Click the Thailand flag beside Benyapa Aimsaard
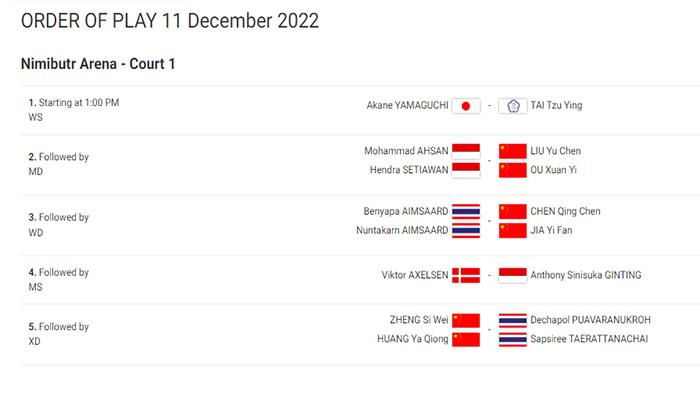Screen dimensions: 700x400 click(x=466, y=212)
